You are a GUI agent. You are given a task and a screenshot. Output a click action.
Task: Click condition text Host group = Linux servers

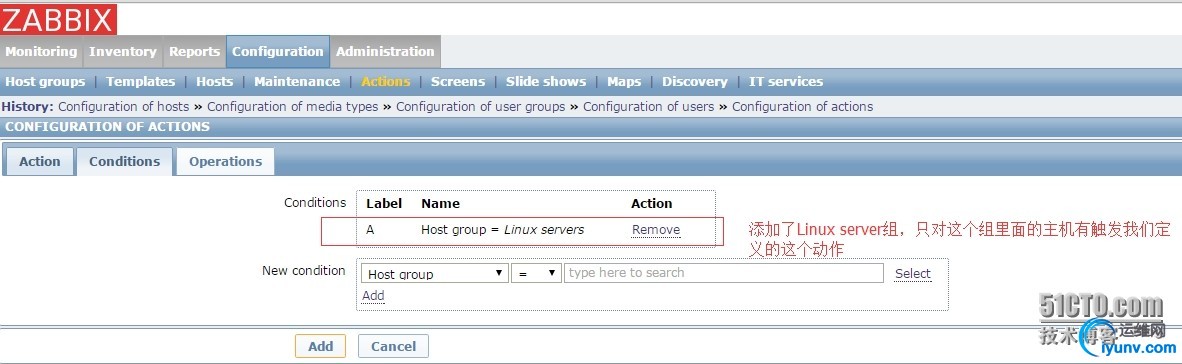pyautogui.click(x=502, y=230)
